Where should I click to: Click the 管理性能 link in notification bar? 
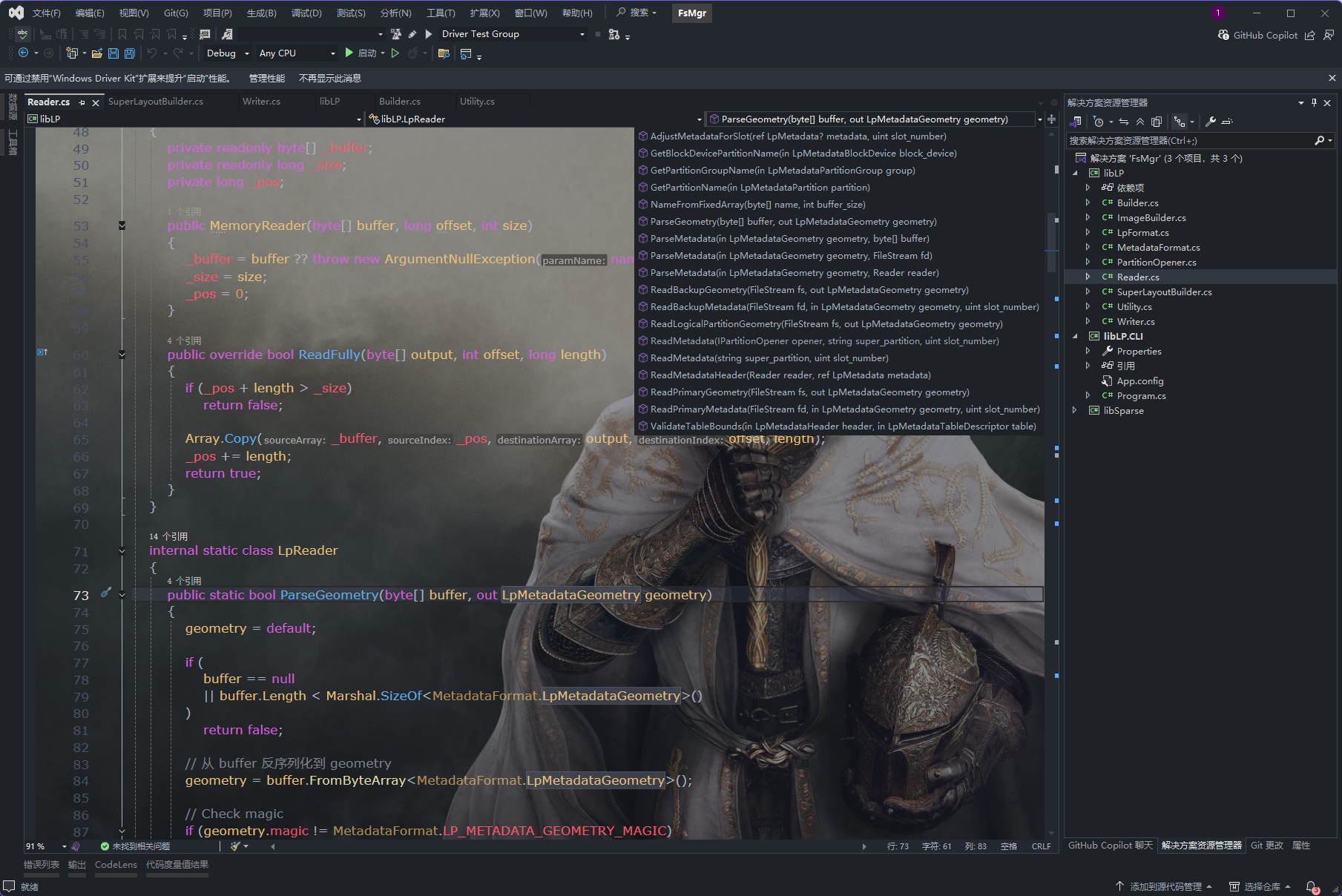coord(266,78)
